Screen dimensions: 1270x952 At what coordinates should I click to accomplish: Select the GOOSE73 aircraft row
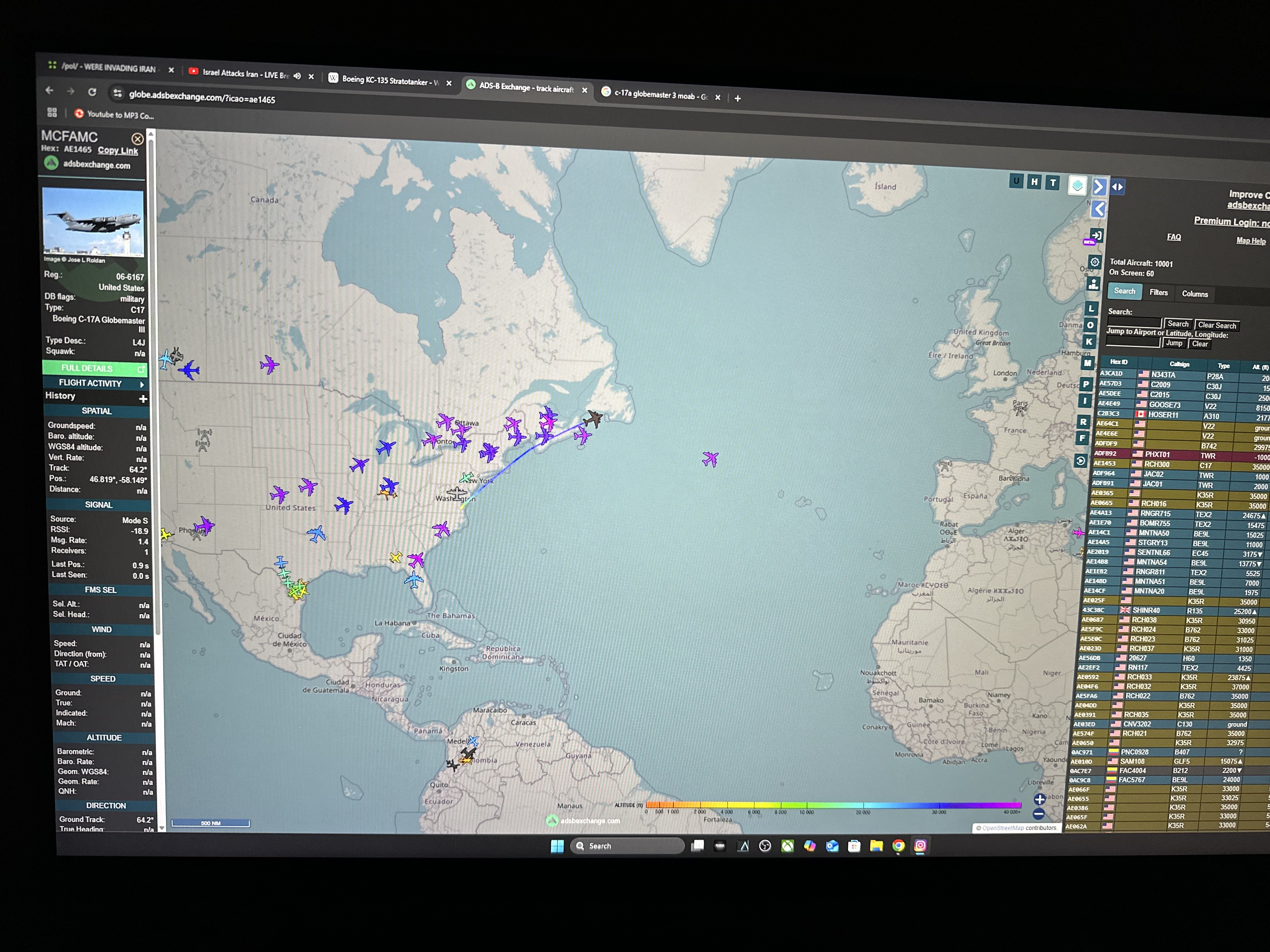pos(1183,405)
